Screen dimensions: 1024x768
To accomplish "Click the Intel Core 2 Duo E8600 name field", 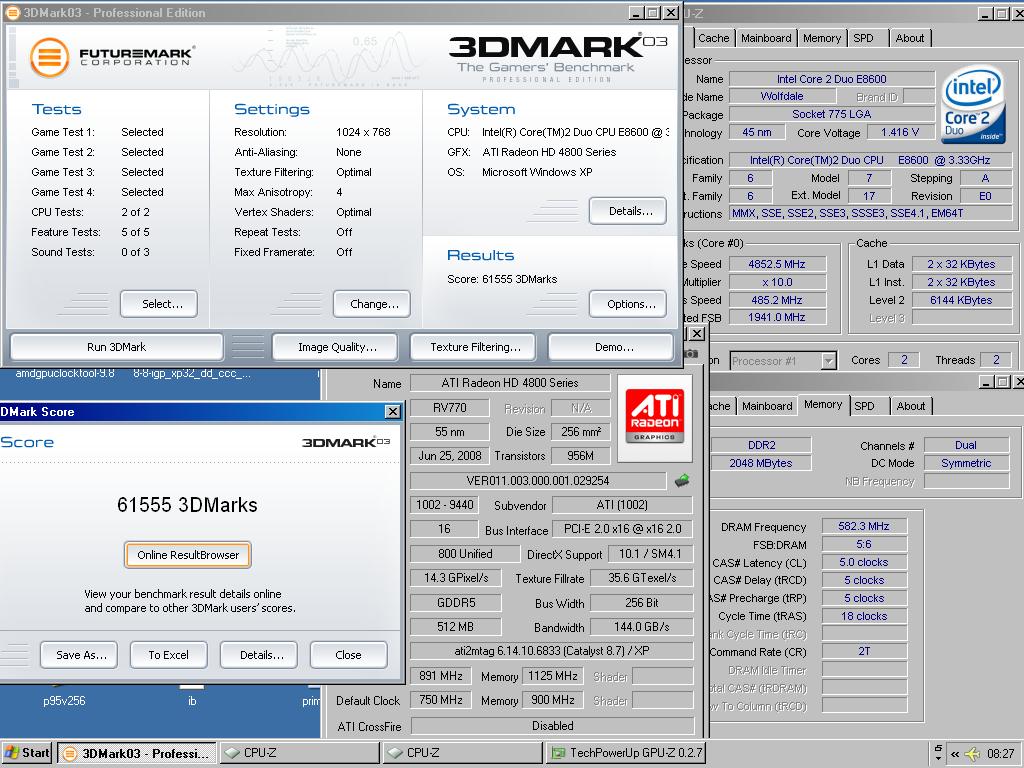I will (831, 79).
